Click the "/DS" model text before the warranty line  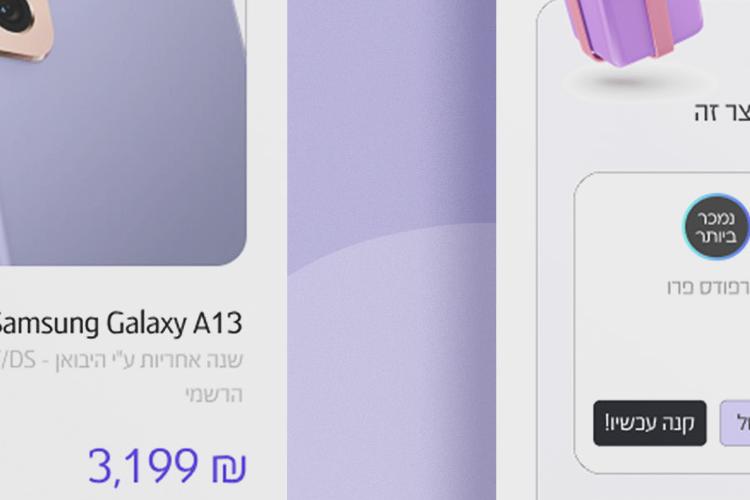(x=18, y=360)
